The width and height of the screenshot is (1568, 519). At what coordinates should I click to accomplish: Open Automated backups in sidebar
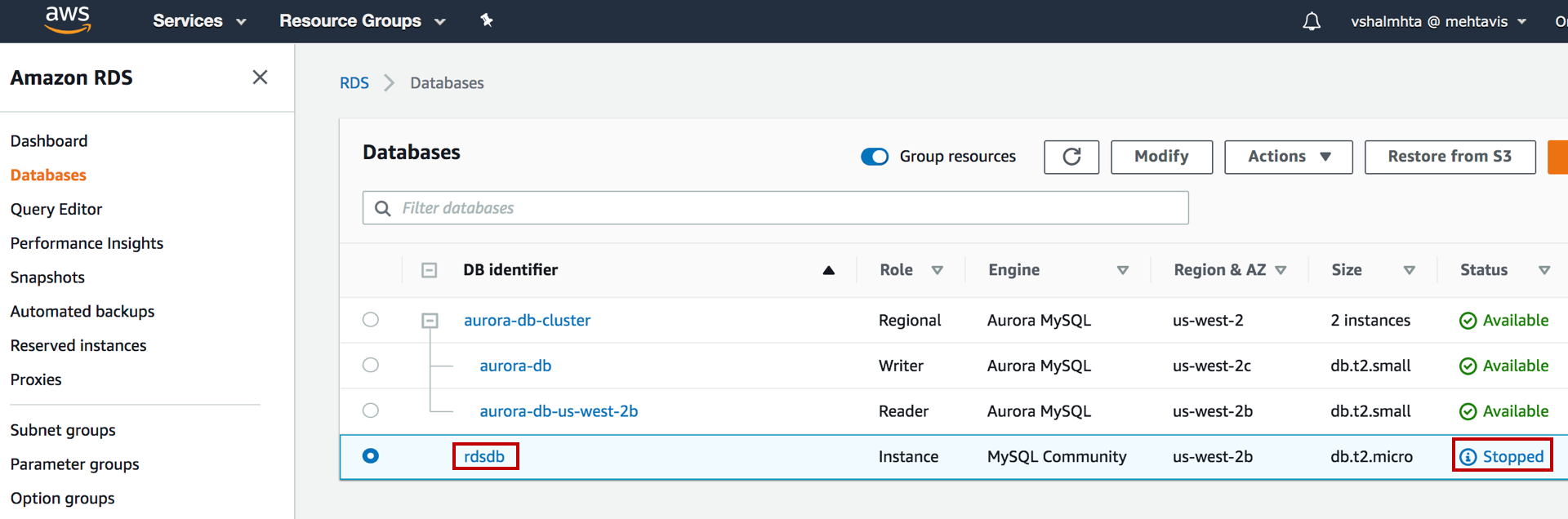coord(82,312)
